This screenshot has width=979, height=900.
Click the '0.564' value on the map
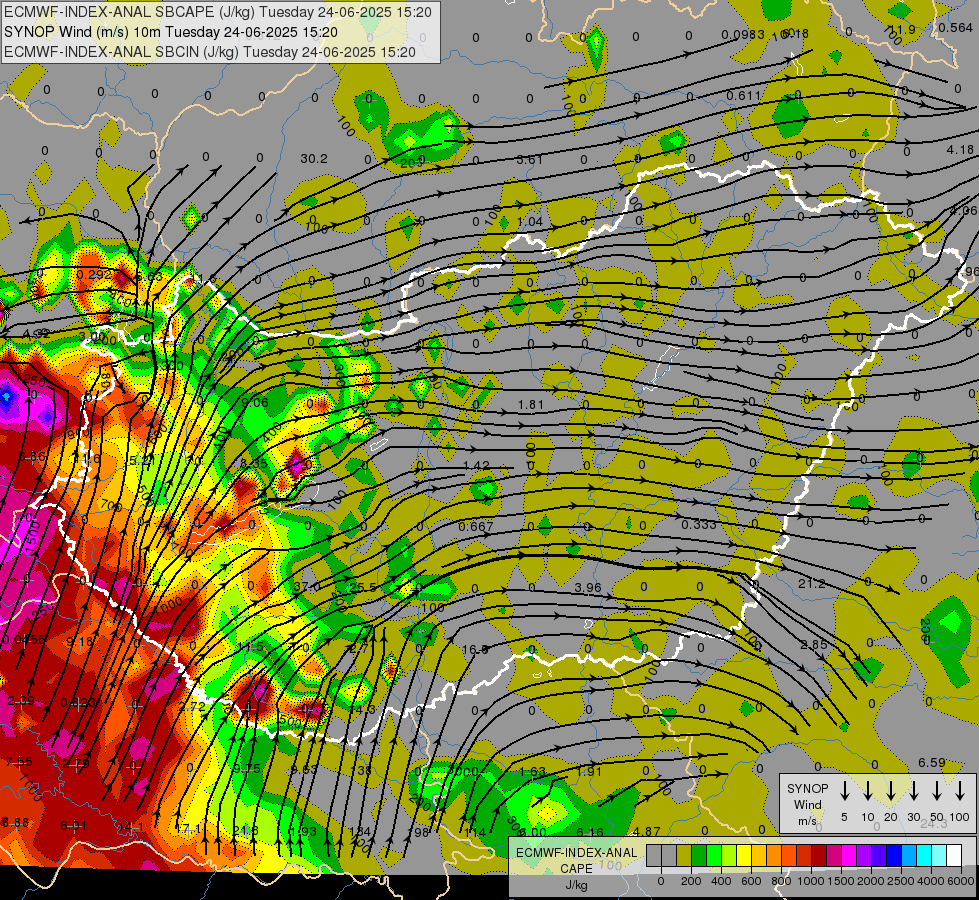955,27
